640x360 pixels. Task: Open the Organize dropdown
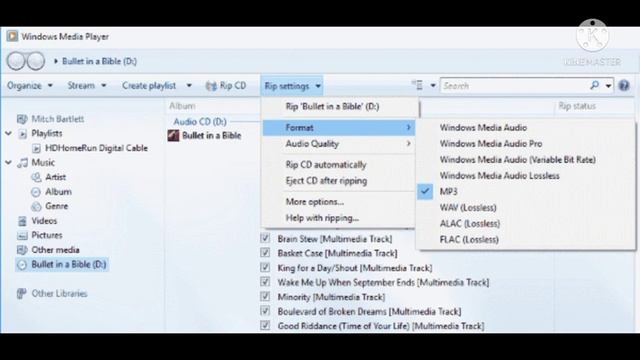(x=30, y=86)
